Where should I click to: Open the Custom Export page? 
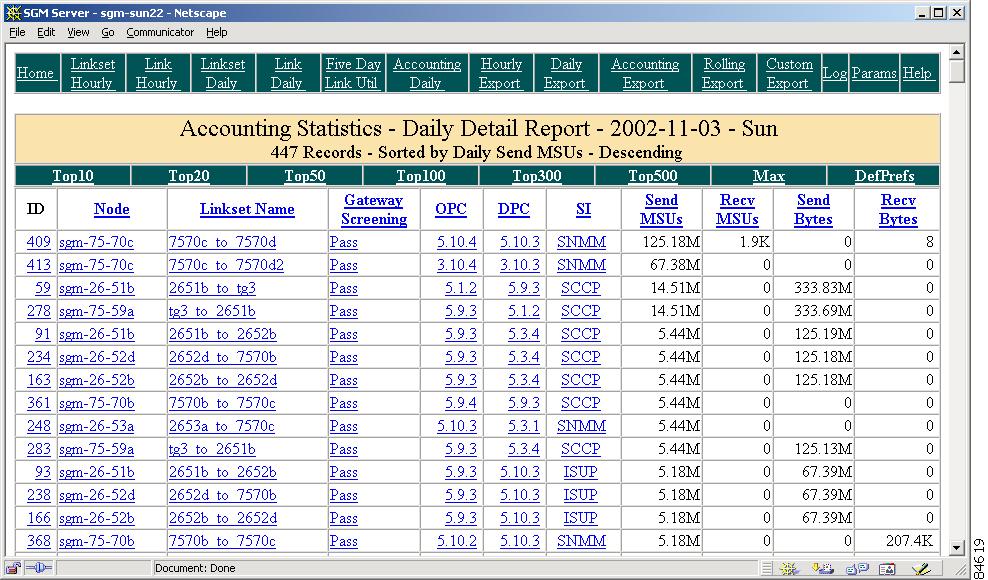point(789,73)
